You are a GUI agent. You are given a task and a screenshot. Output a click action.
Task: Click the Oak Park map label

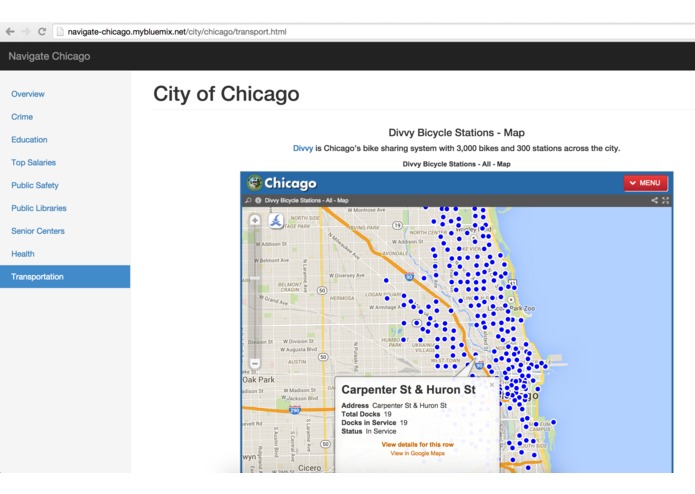(x=259, y=380)
